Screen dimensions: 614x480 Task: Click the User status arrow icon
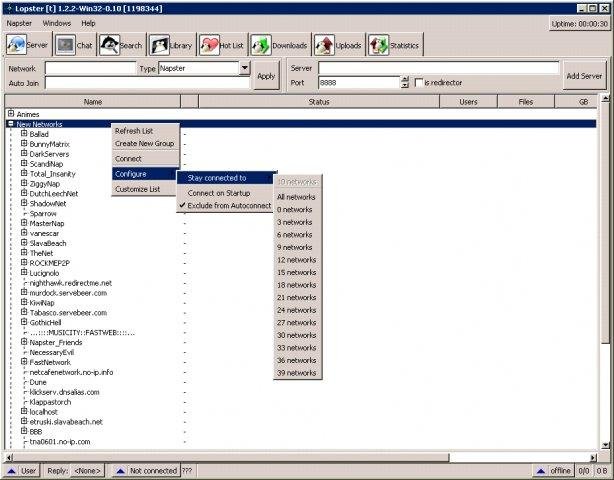(x=11, y=471)
